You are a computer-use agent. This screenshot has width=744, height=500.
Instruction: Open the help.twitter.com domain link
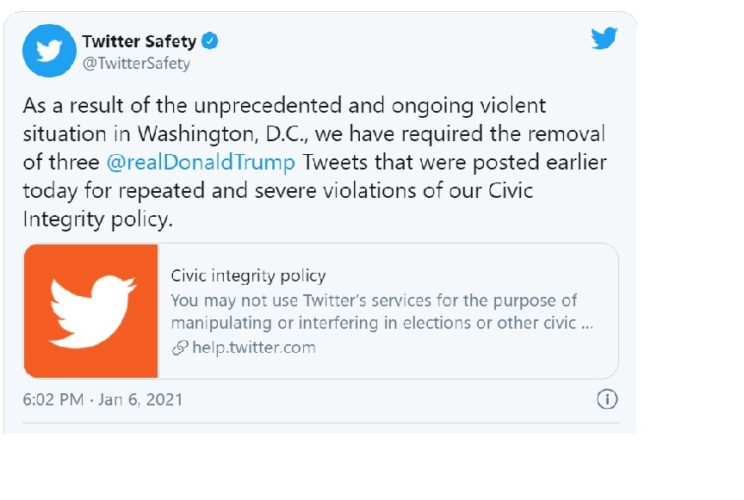[x=254, y=348]
